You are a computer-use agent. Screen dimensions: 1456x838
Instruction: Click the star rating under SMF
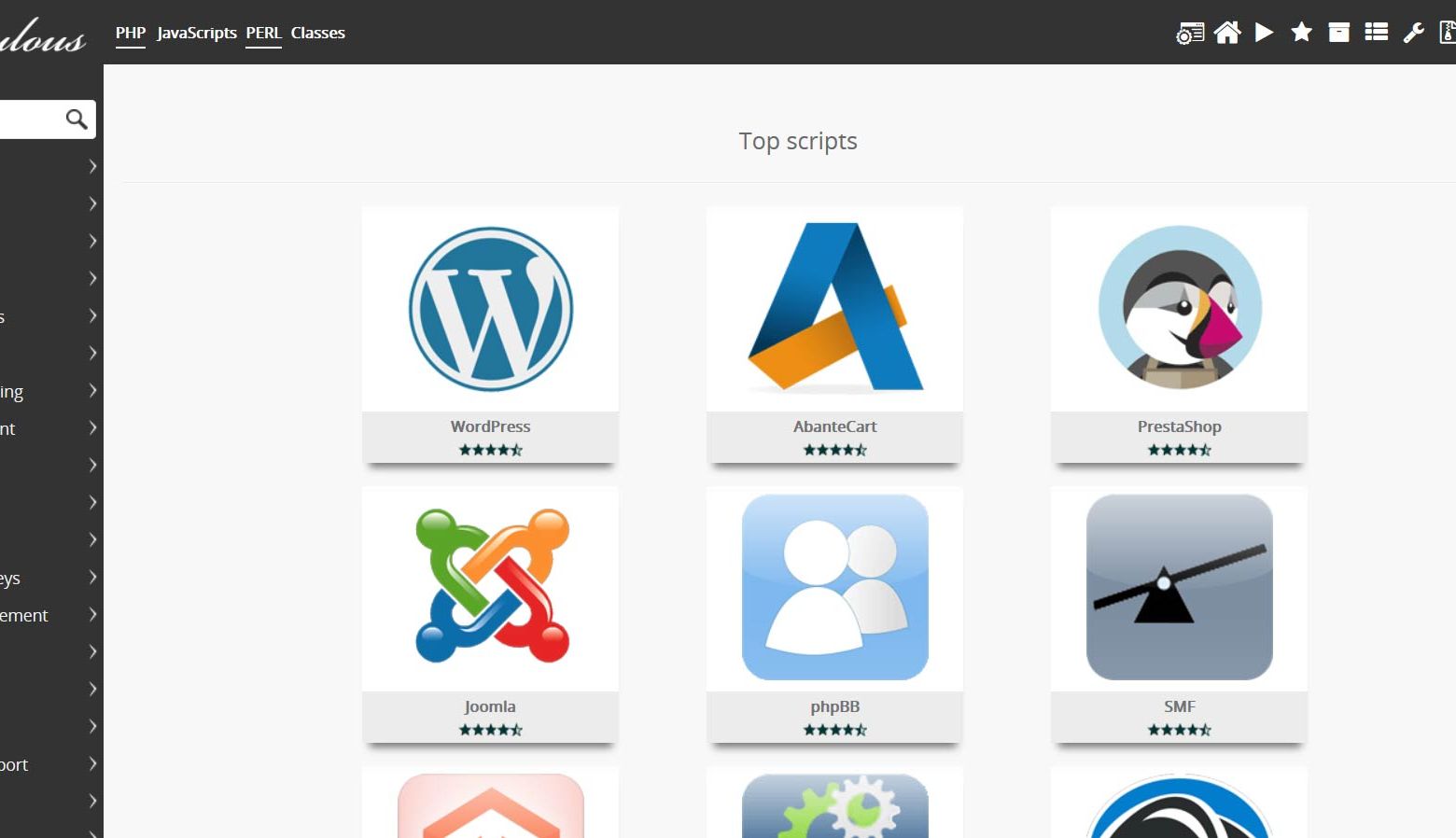click(x=1180, y=730)
